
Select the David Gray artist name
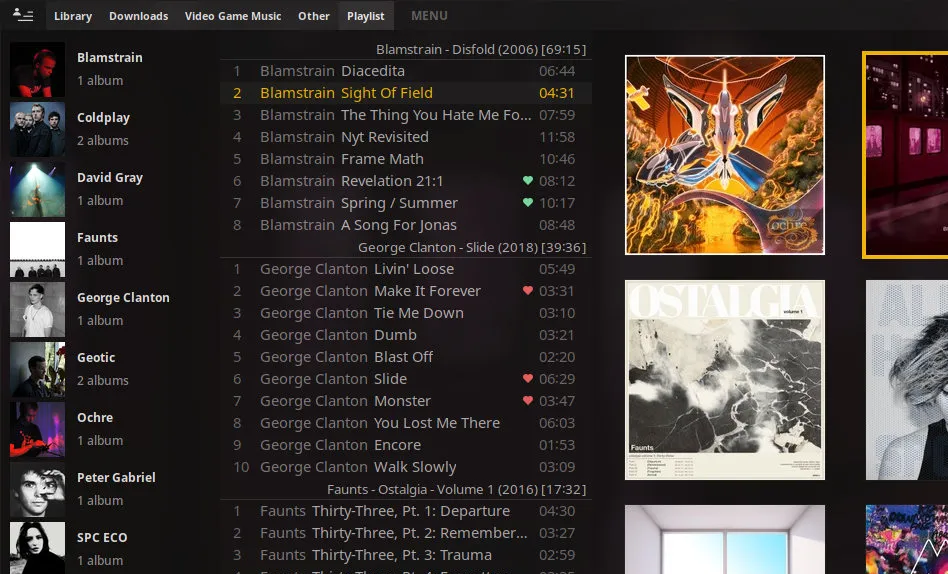click(x=110, y=178)
